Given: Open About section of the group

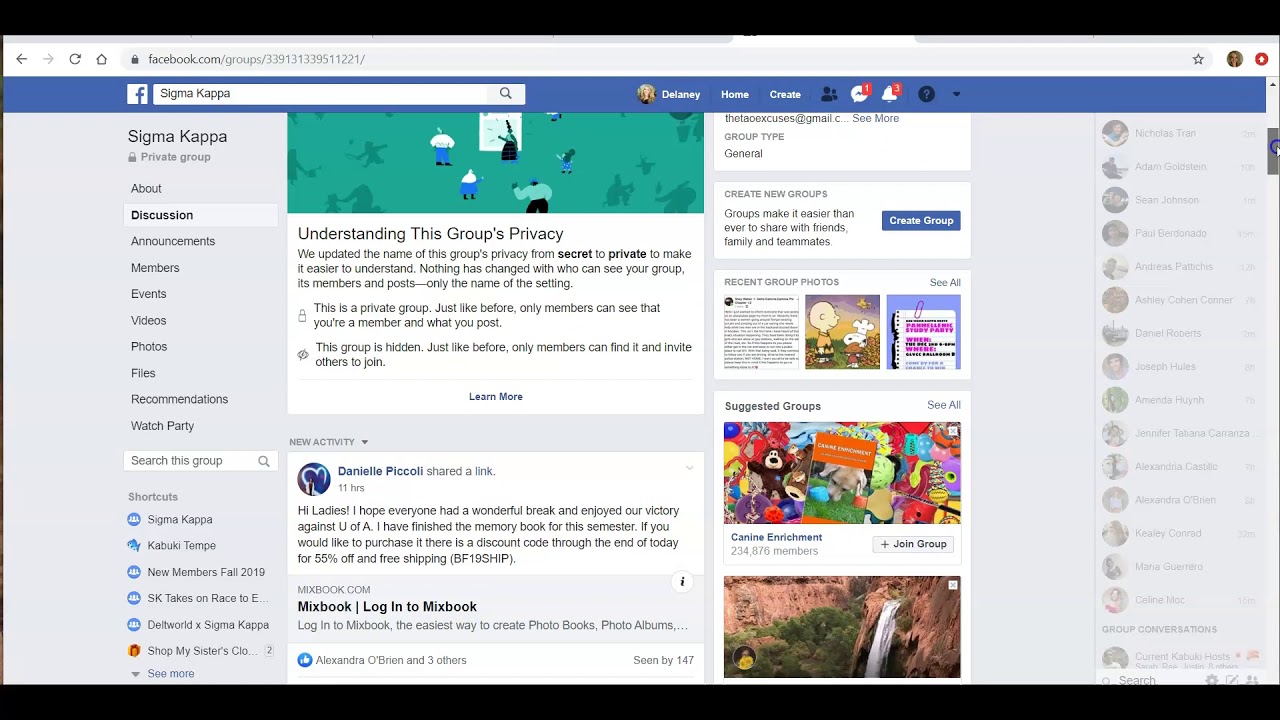Looking at the screenshot, I should coord(146,188).
